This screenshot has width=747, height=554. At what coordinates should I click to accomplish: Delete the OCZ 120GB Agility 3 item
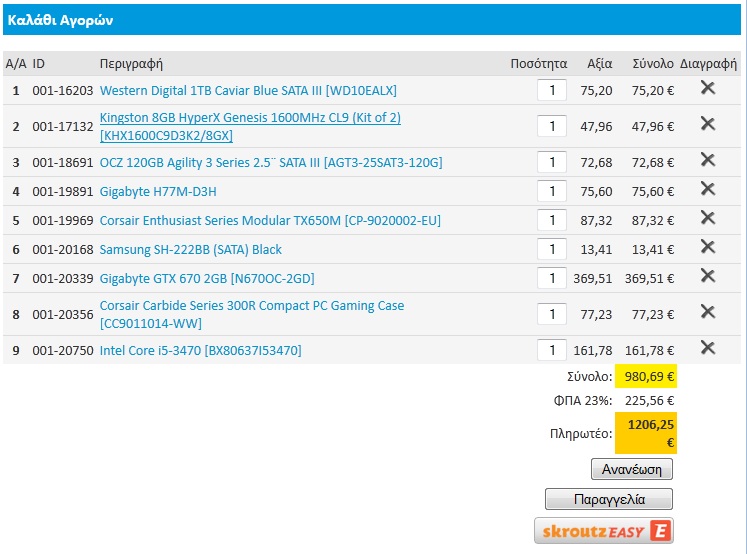[708, 160]
